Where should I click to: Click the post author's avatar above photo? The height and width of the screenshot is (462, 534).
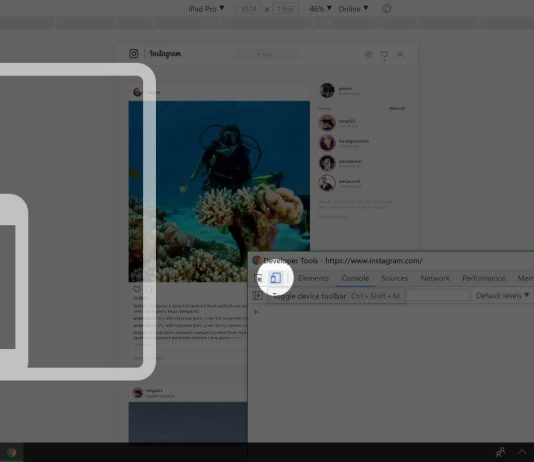(137, 92)
